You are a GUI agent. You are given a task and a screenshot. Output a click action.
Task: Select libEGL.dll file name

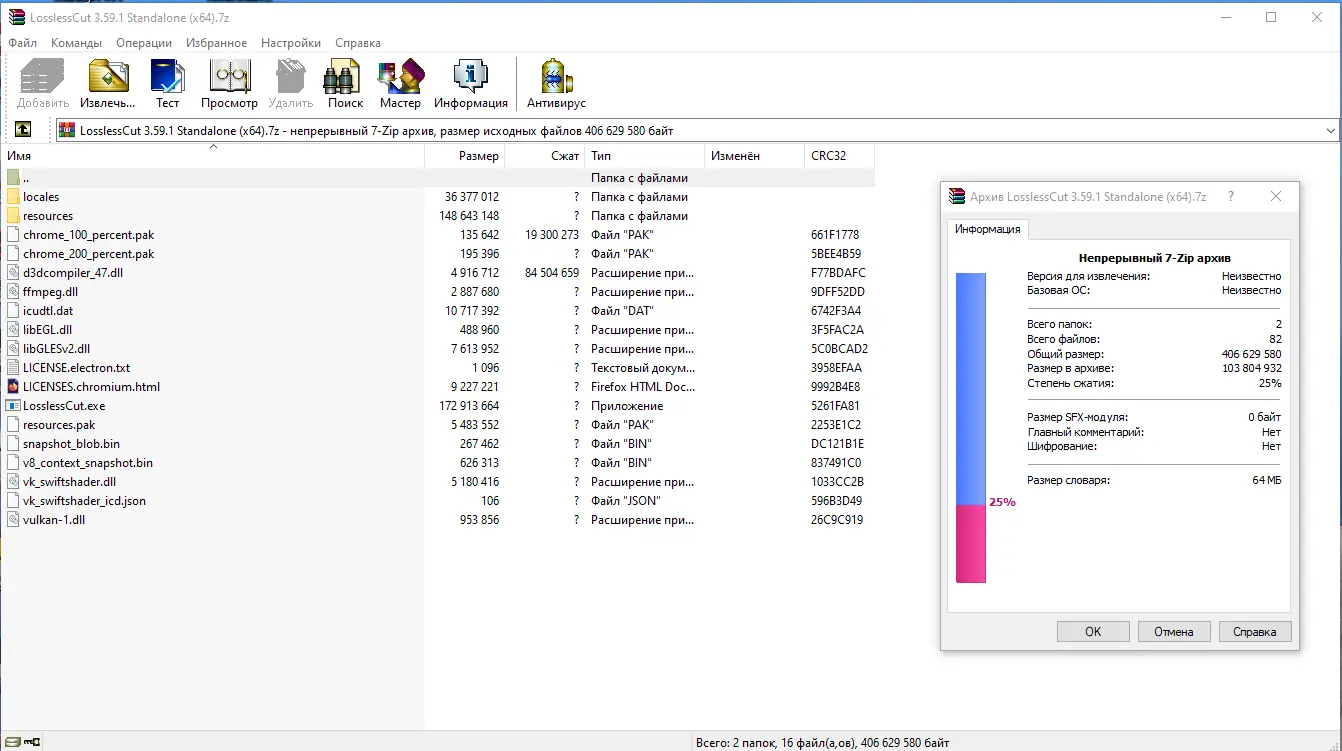tap(47, 330)
